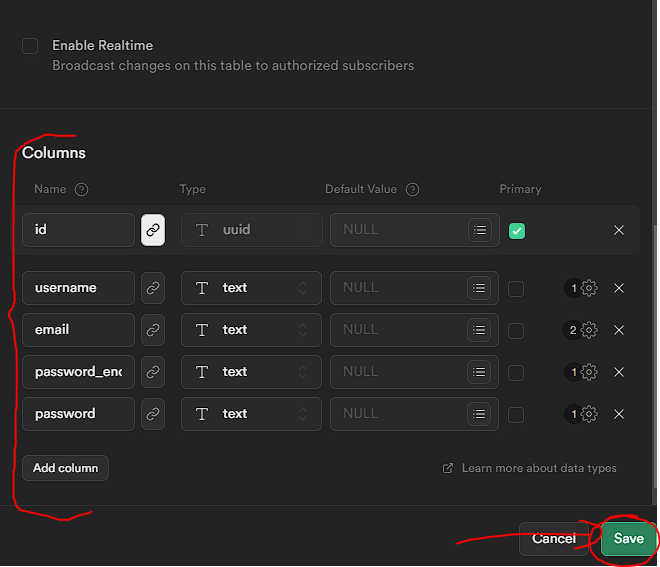Open Learn more about data types link
660x567 pixels.
coord(530,468)
